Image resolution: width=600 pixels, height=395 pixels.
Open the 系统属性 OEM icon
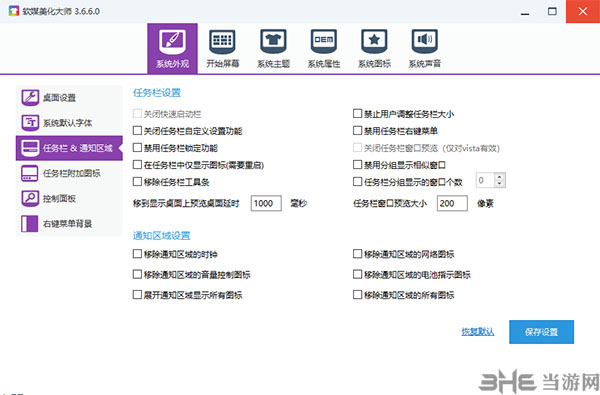tap(324, 42)
